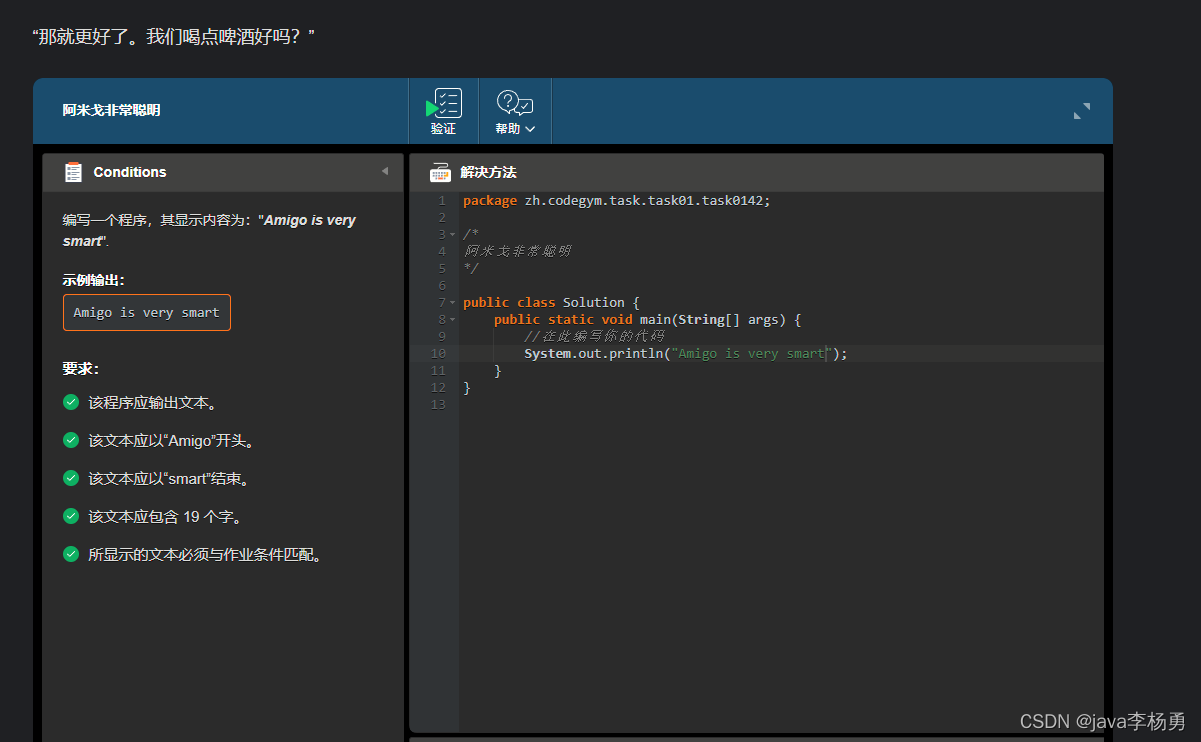Screen dimensions: 1201x742
Task: Click the 'public class Solution' line
Action: (551, 302)
